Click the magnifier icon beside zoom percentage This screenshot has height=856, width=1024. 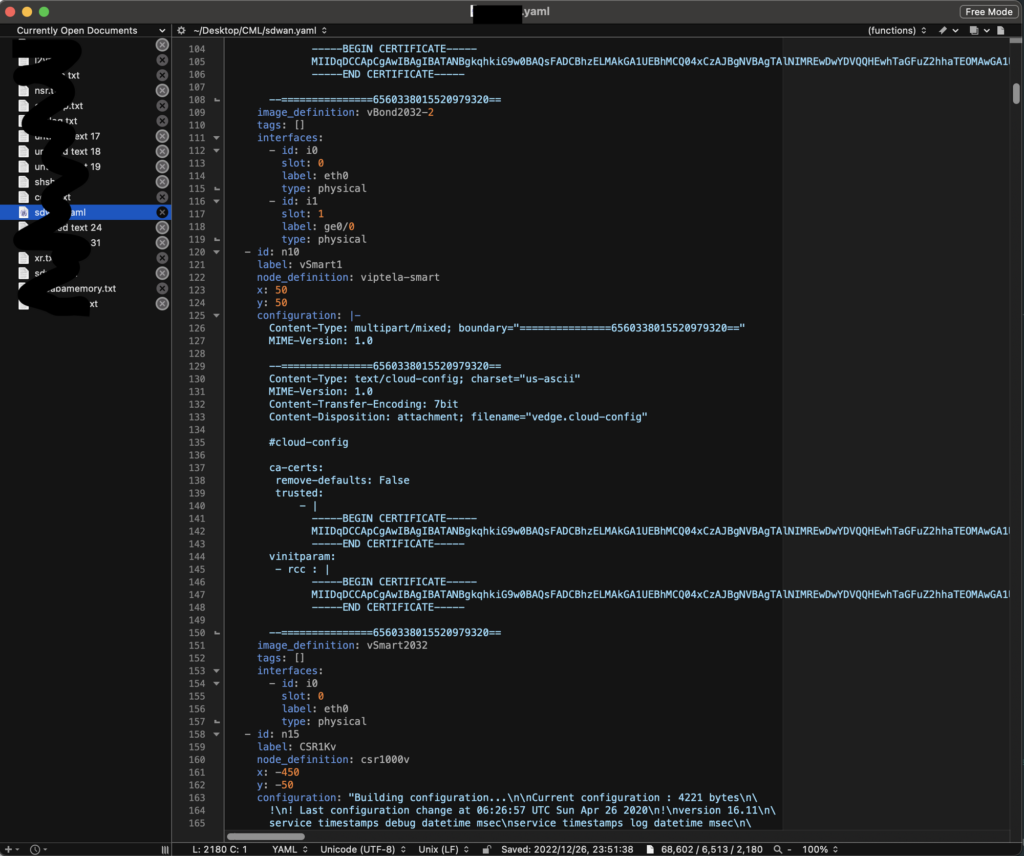pos(777,849)
